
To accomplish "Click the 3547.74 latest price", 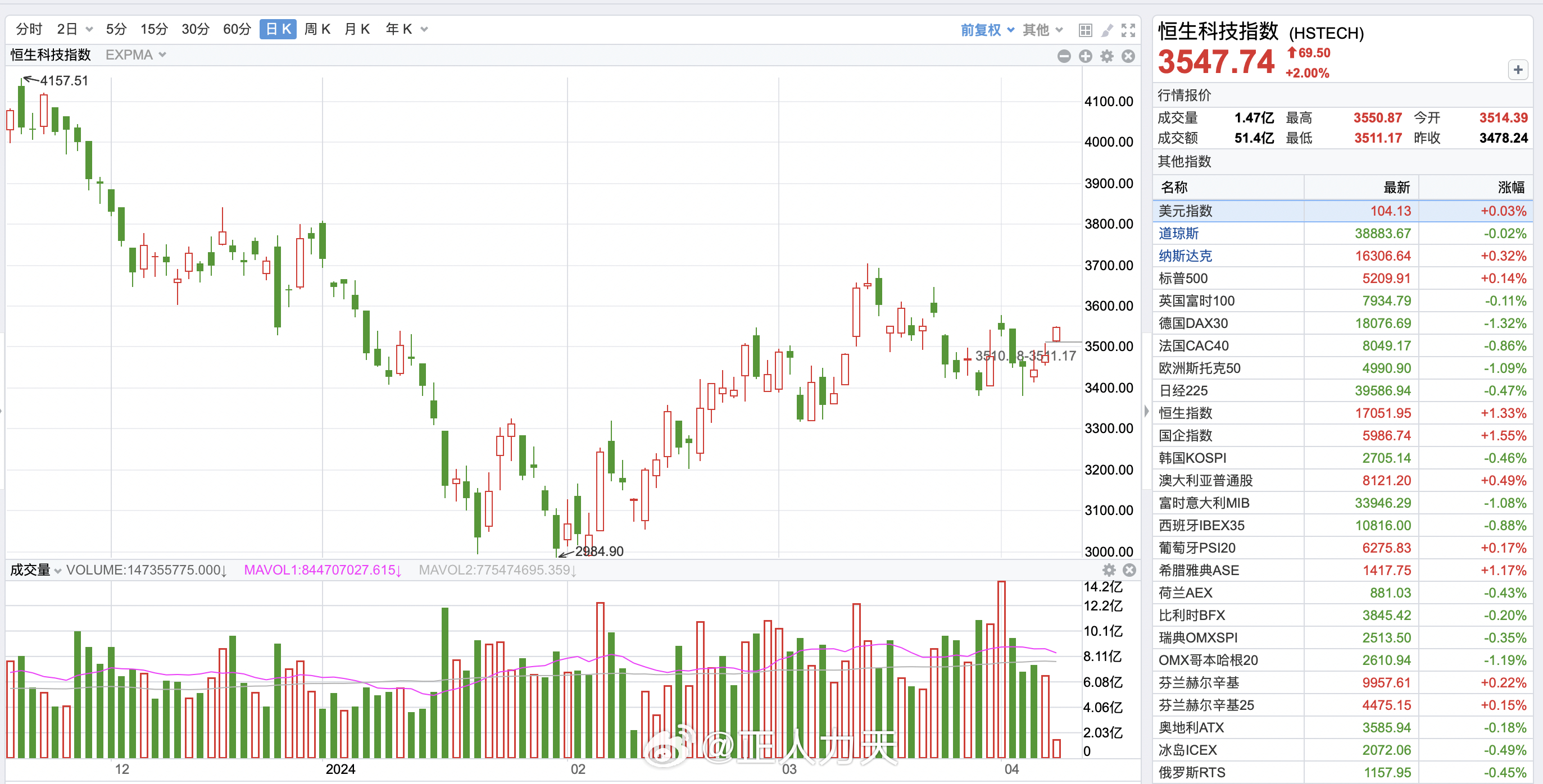I will click(1216, 62).
